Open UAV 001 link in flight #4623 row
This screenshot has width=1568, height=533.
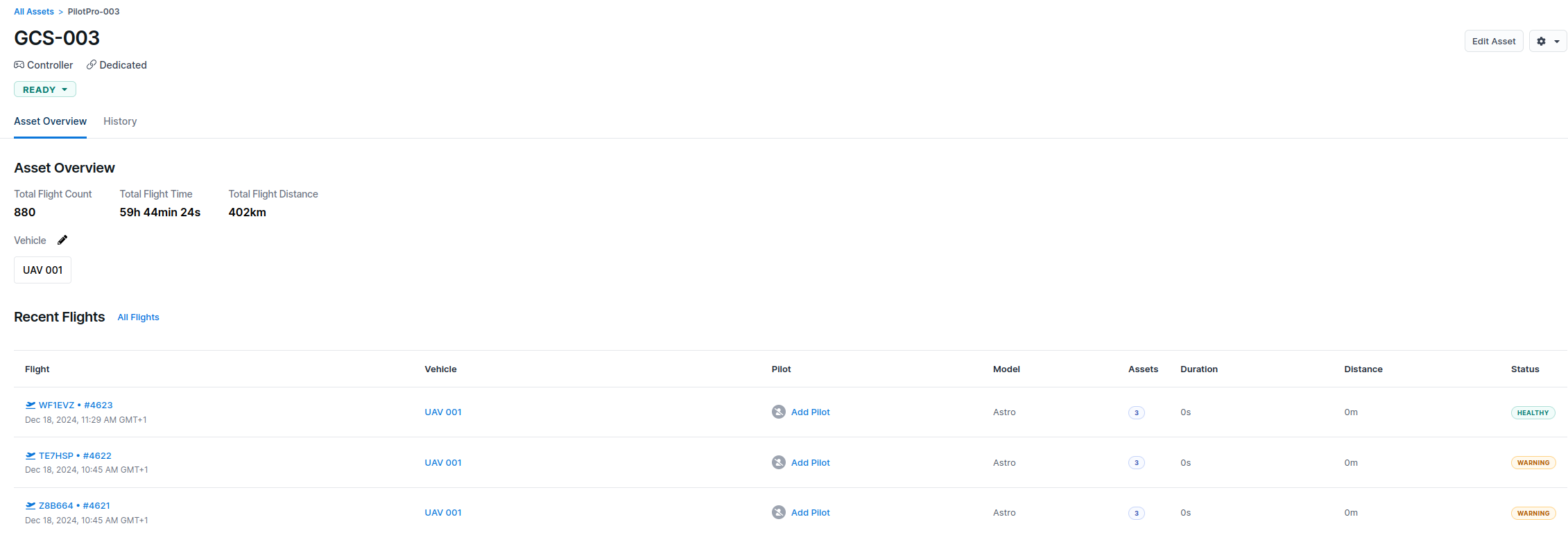click(x=442, y=412)
